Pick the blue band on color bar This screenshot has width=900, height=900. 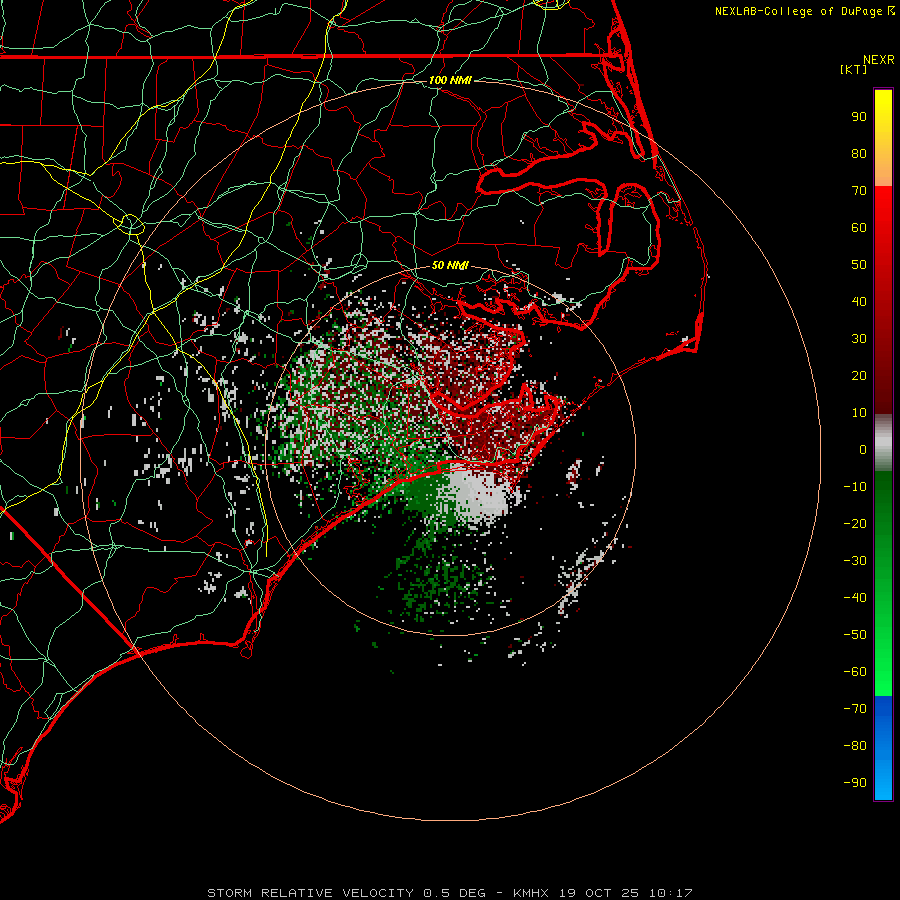click(x=883, y=748)
